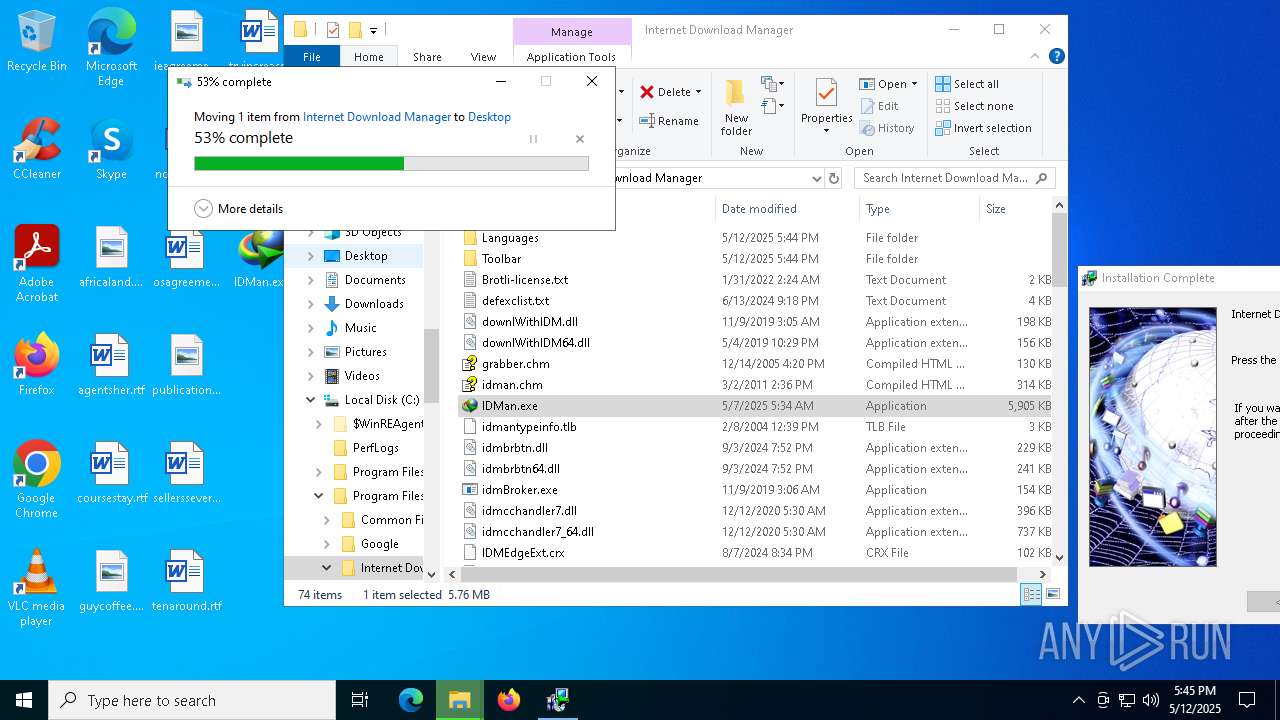This screenshot has width=1280, height=720.
Task: Collapse the Local Disk (C:) tree node
Action: point(310,400)
